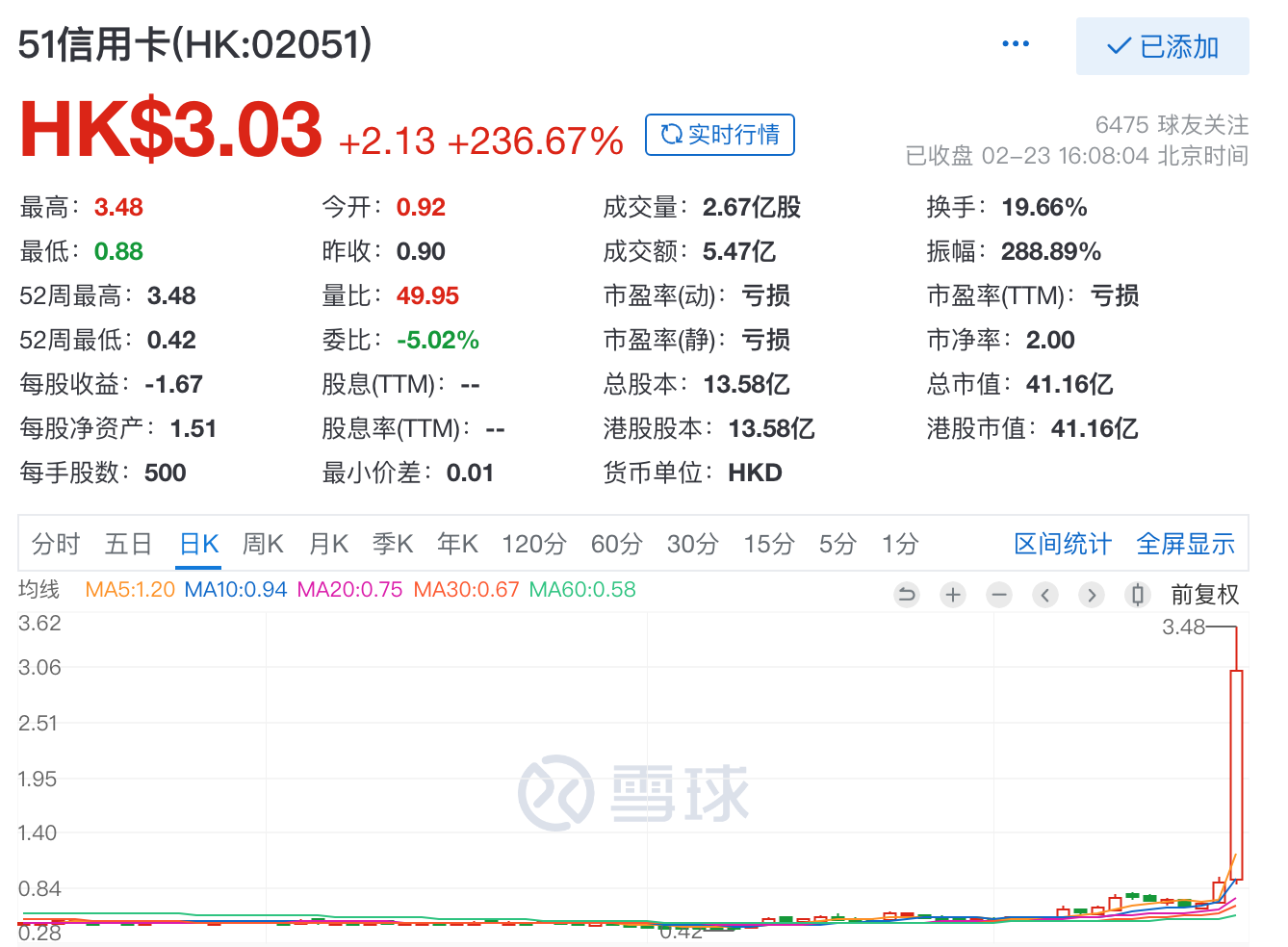The height and width of the screenshot is (947, 1288).
Task: Select the 5分 tab
Action: tap(837, 544)
